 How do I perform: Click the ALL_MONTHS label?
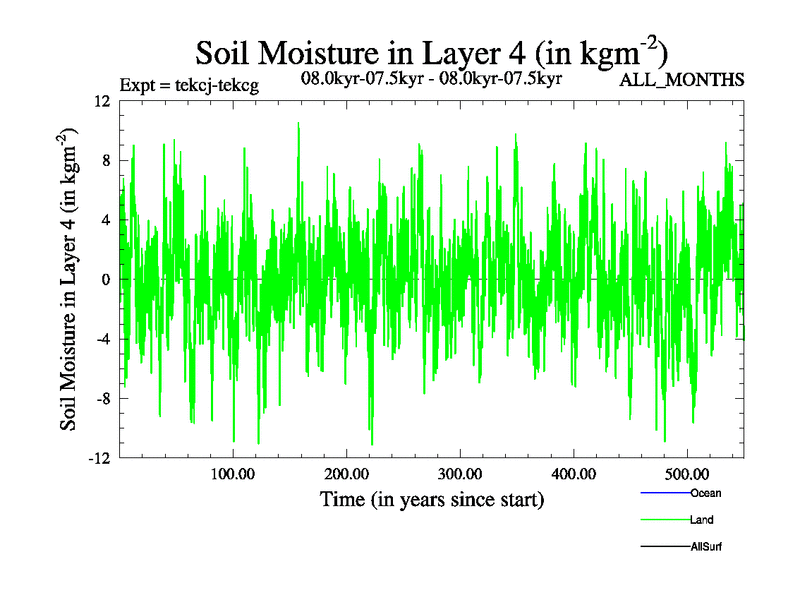(x=682, y=80)
